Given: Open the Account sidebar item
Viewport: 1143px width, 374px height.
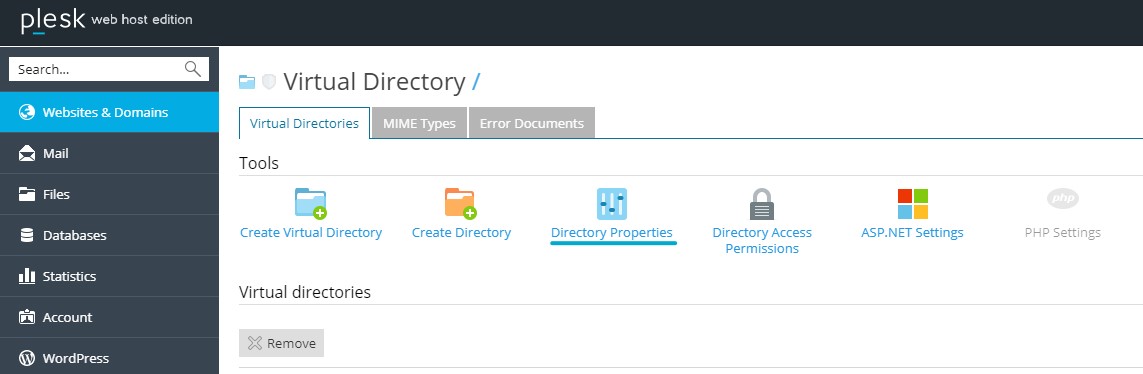Looking at the screenshot, I should [x=109, y=316].
